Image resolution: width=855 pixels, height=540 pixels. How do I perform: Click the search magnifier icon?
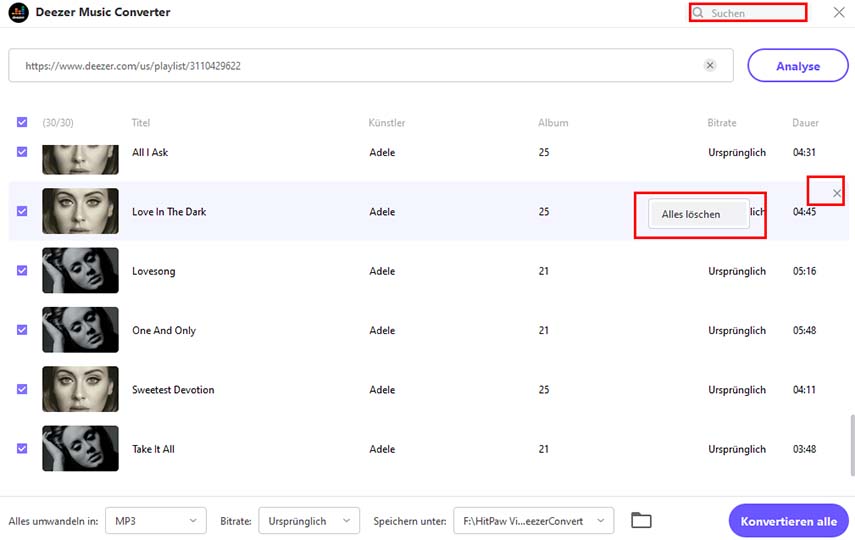699,13
